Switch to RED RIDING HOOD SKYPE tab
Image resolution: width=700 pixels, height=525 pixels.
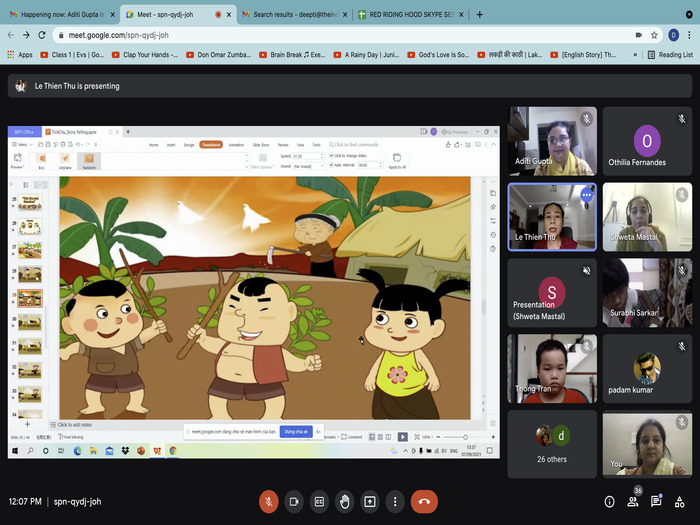coord(411,15)
